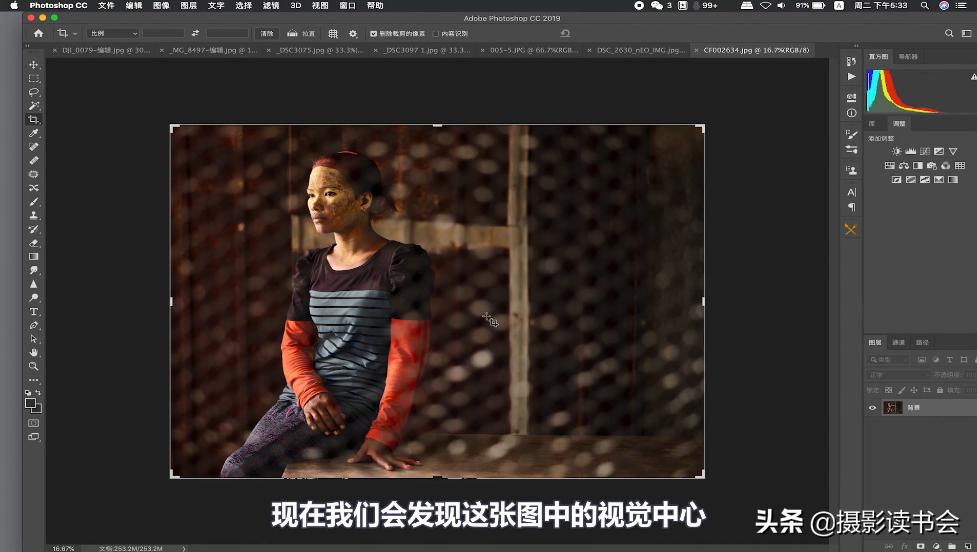Open the File menu

(106, 6)
